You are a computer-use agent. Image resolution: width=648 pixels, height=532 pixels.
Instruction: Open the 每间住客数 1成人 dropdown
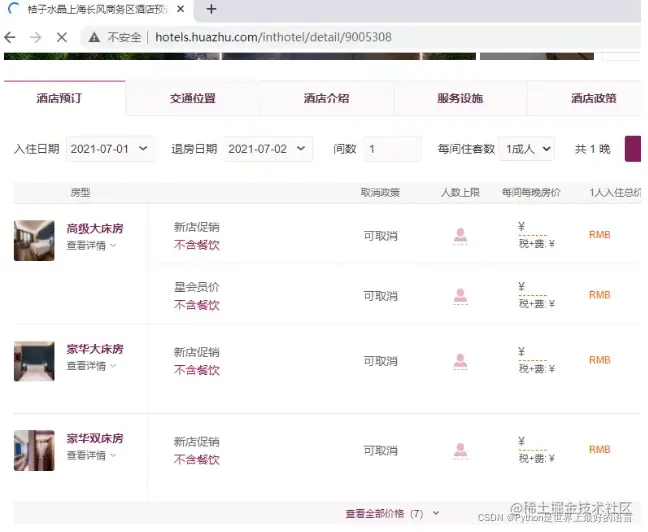tap(526, 149)
